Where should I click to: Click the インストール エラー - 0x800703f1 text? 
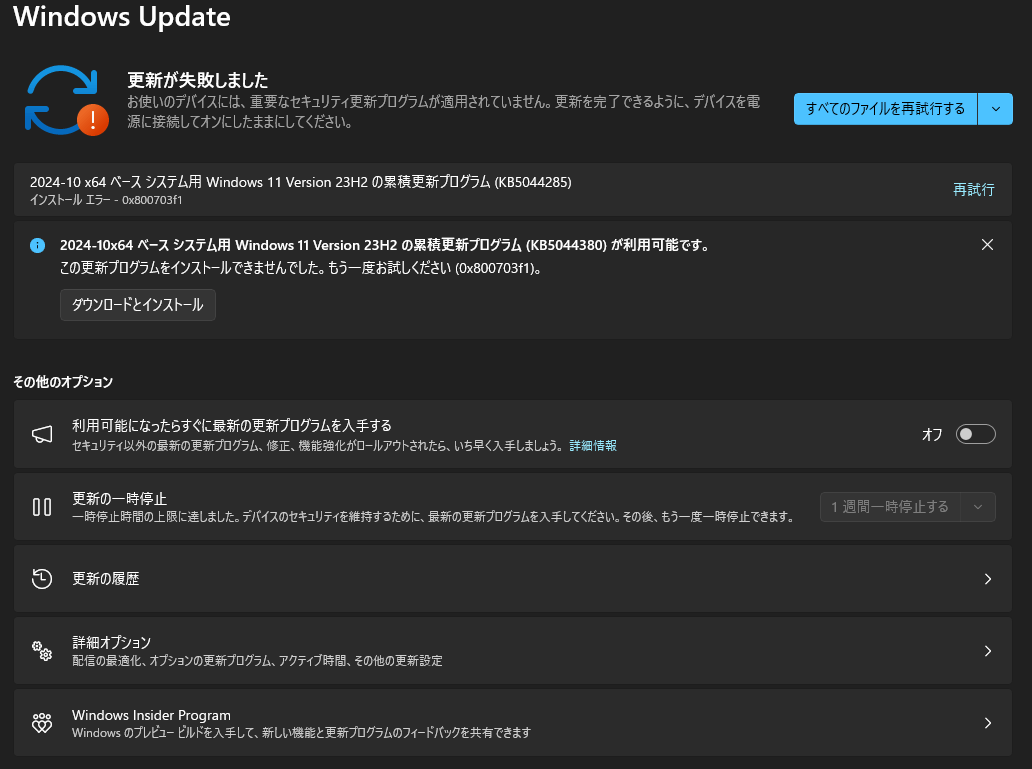[106, 200]
